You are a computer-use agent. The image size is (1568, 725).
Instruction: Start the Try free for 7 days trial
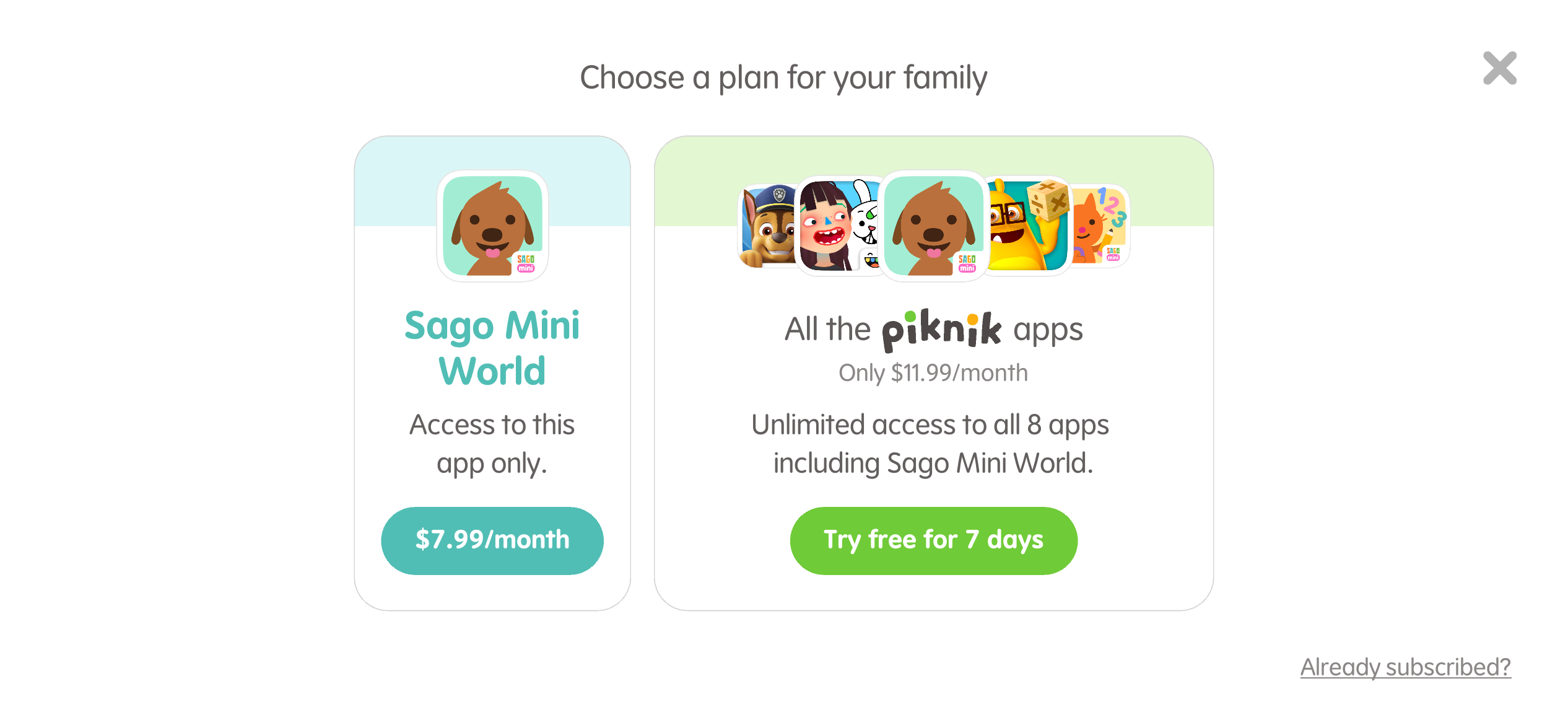coord(933,540)
